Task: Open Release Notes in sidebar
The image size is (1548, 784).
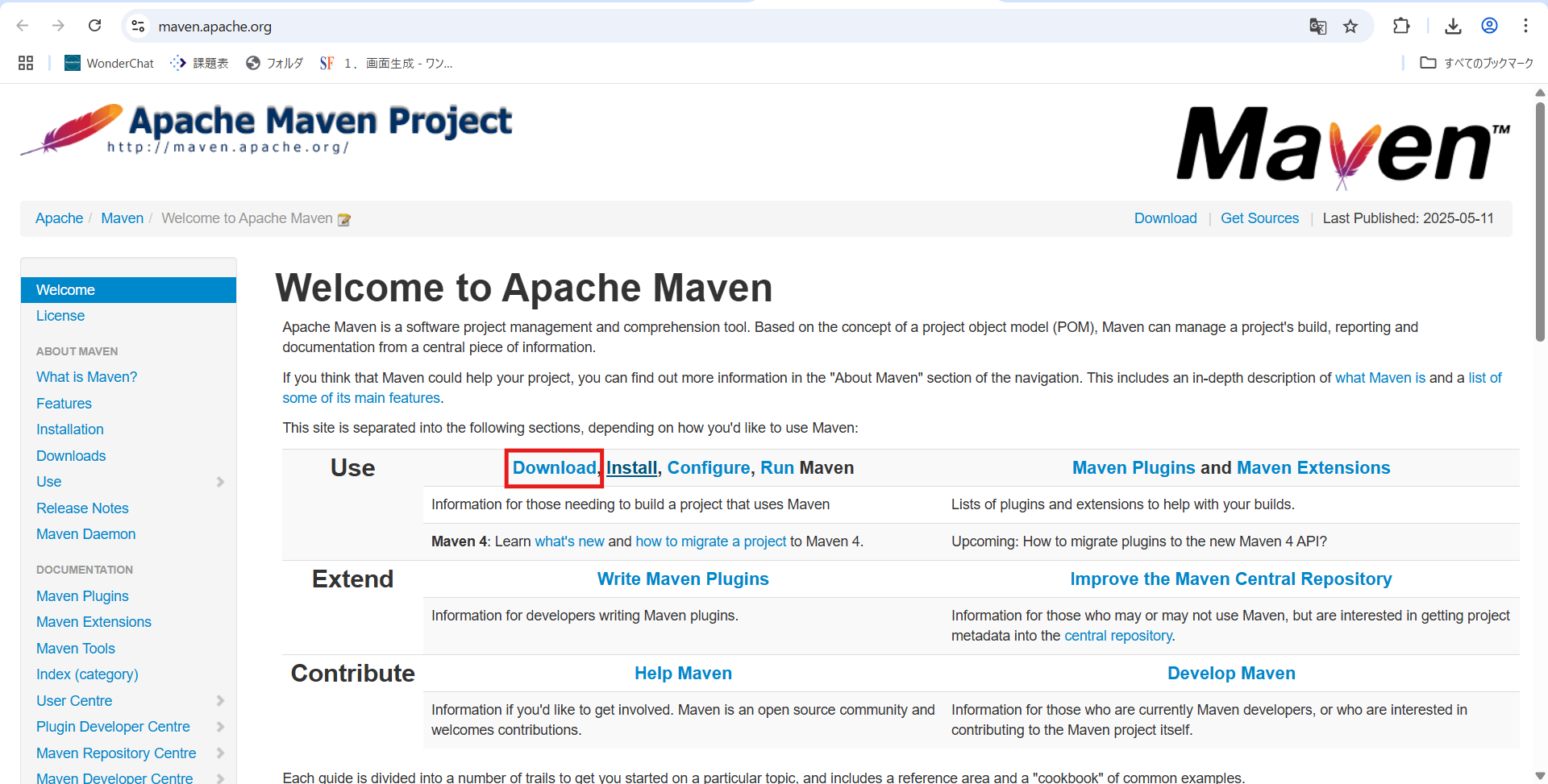Action: pyautogui.click(x=82, y=508)
